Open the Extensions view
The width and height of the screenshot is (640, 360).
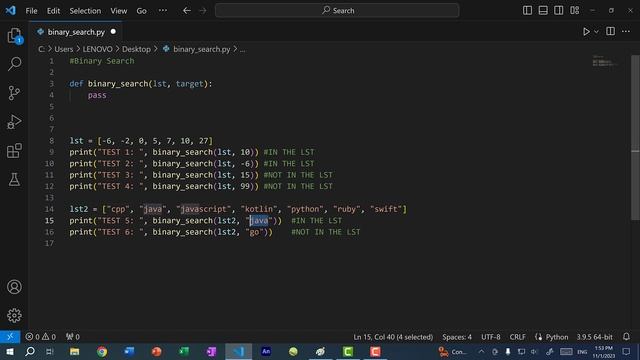pos(14,151)
